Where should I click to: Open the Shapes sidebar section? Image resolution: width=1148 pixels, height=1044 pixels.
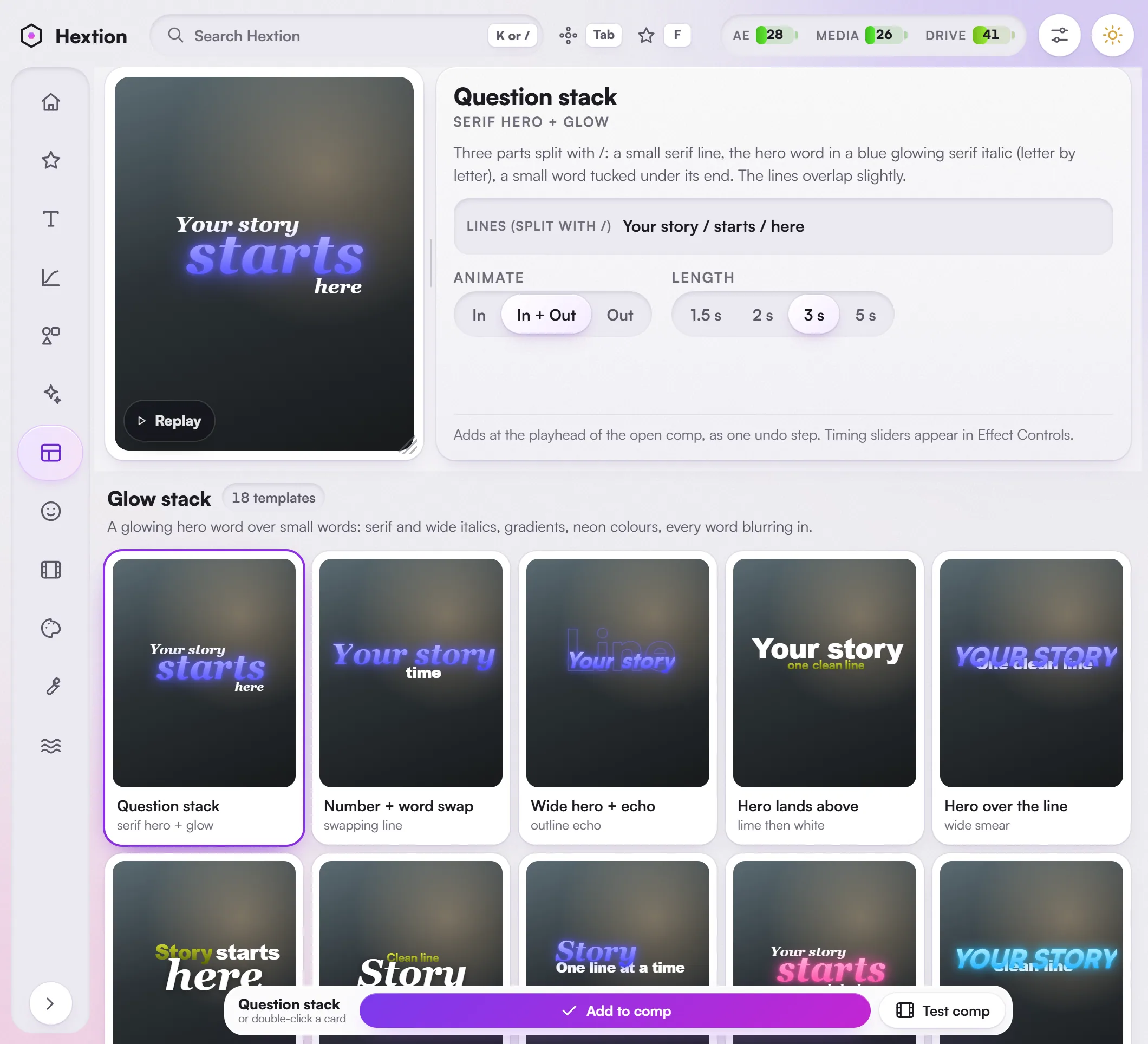pyautogui.click(x=51, y=336)
